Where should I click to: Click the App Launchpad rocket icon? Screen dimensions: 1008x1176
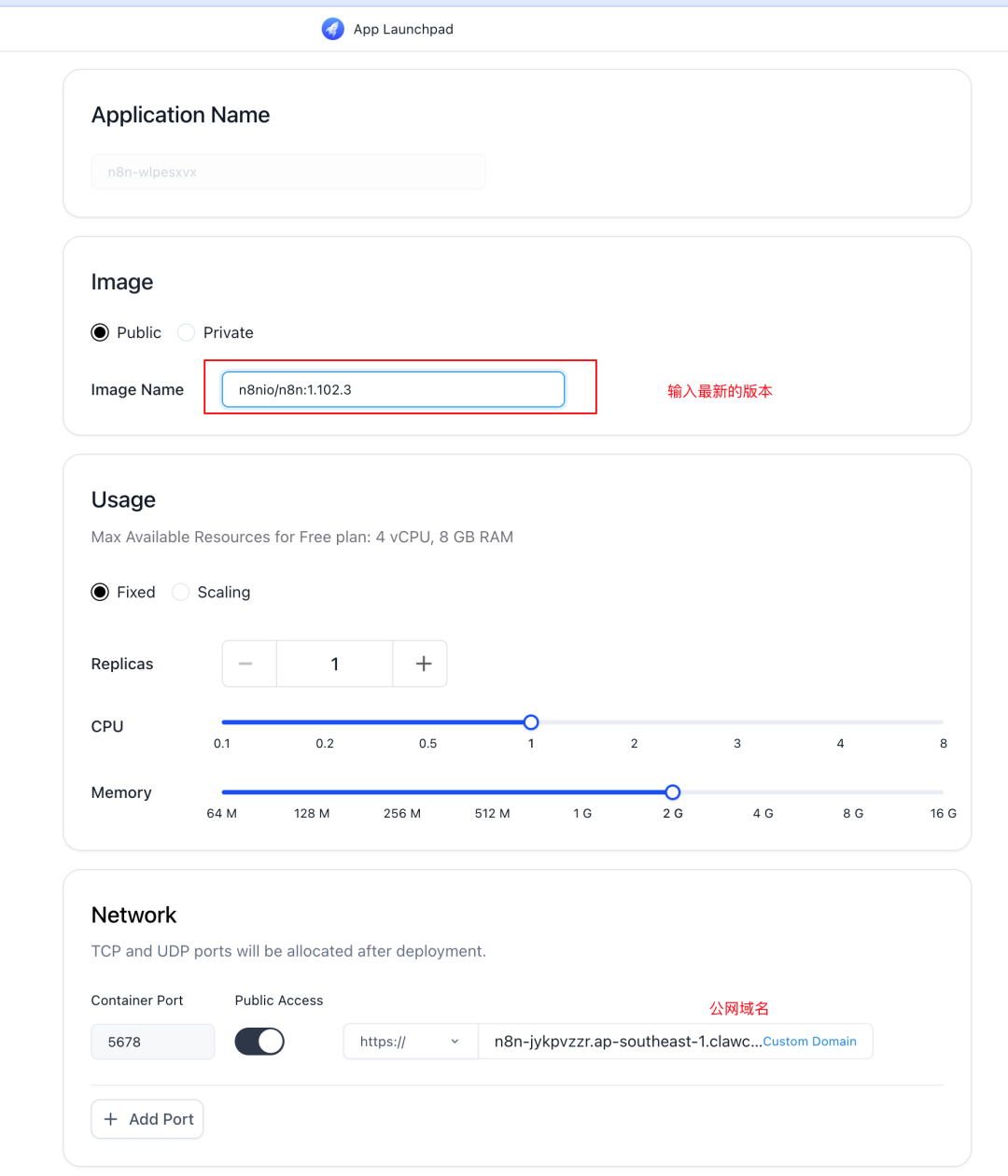coord(332,29)
